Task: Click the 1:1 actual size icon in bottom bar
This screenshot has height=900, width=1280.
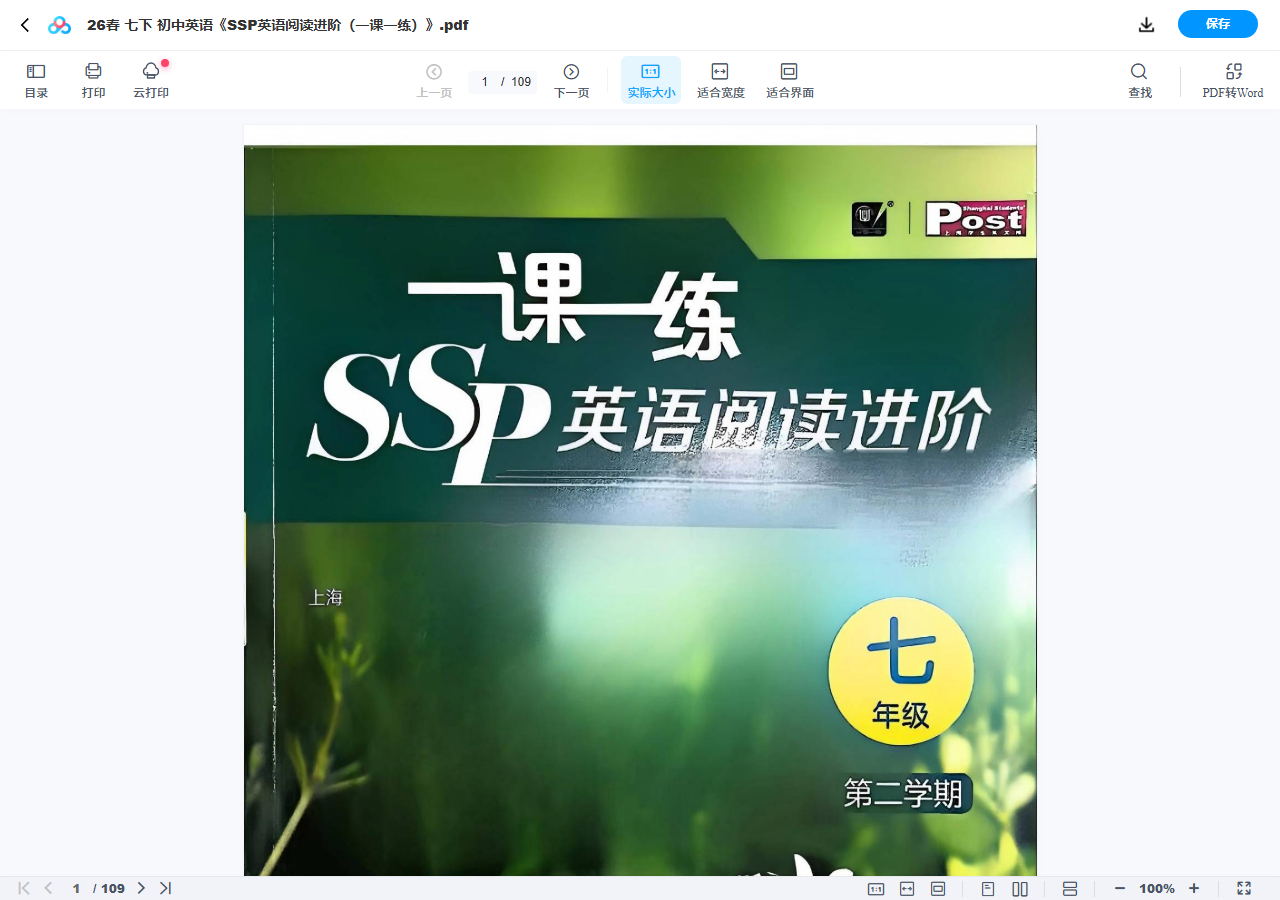Action: pos(876,888)
